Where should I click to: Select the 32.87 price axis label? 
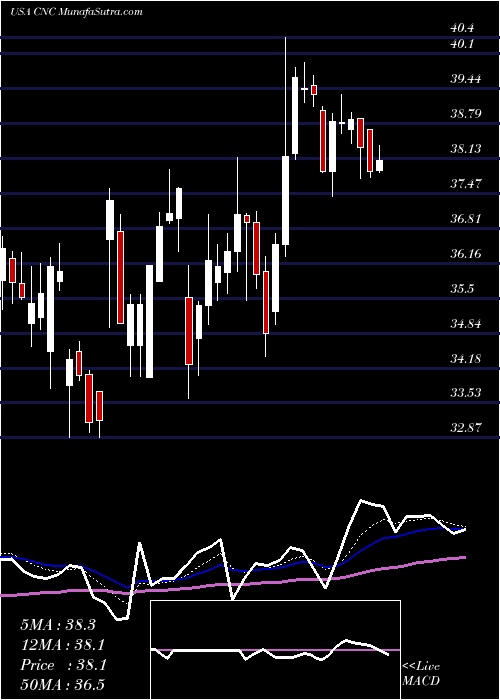[466, 428]
